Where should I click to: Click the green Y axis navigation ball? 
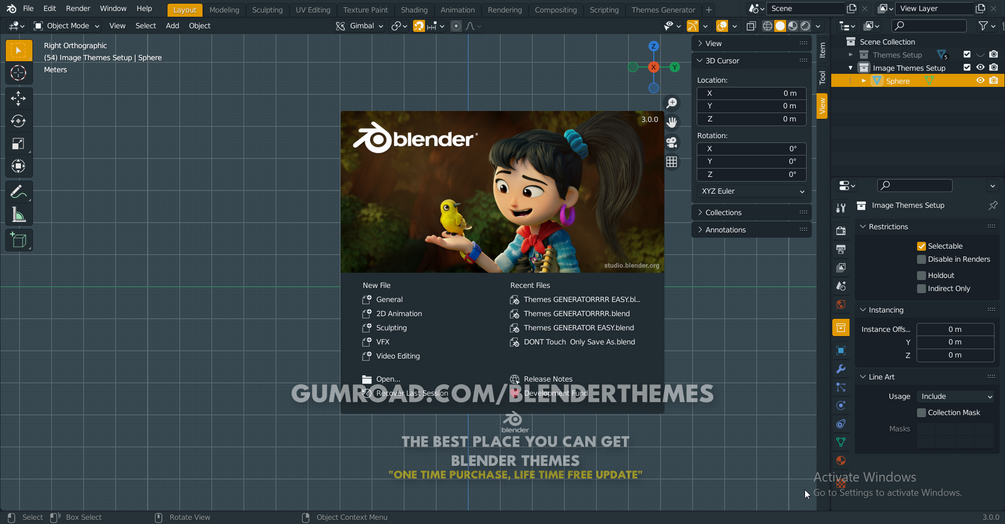click(x=674, y=67)
